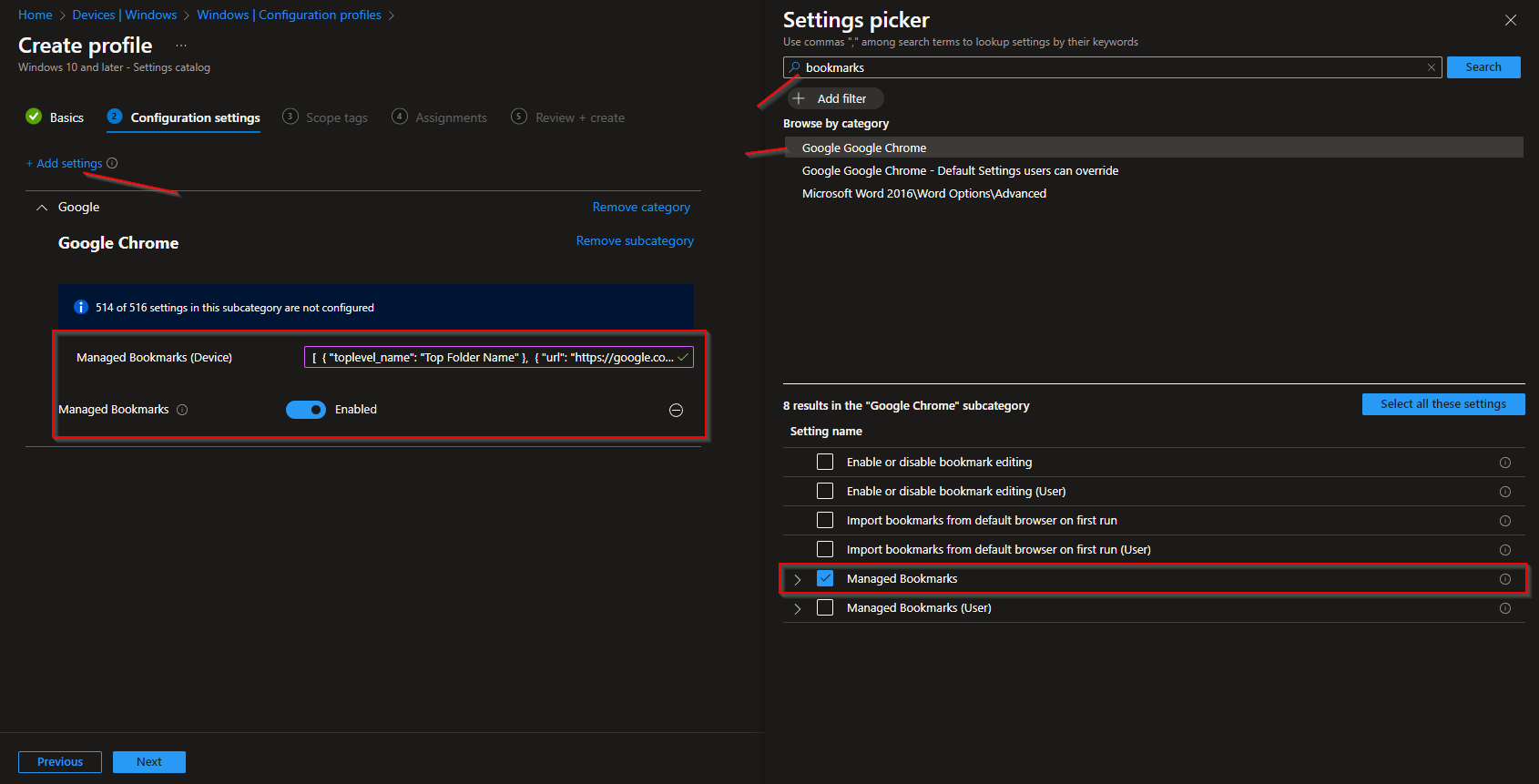
Task: Show info for Enable or disable bookmark editing
Action: point(1505,463)
